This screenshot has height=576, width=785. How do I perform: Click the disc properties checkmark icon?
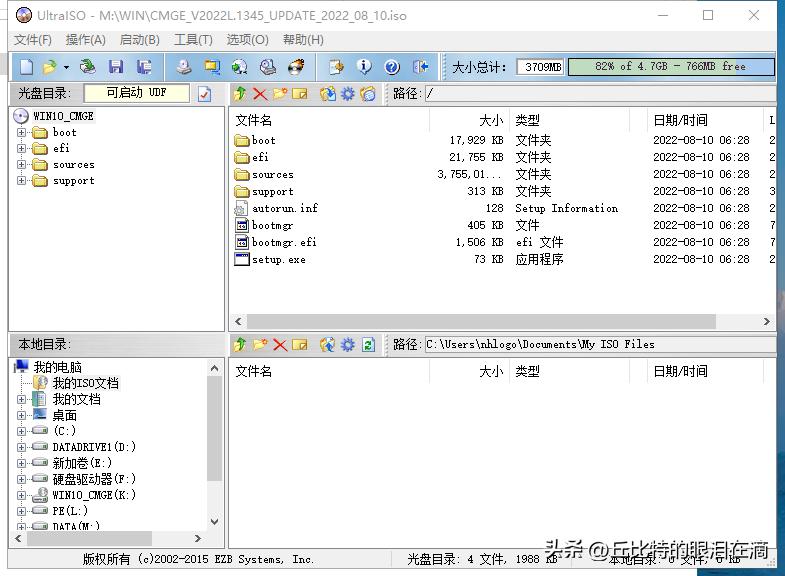pyautogui.click(x=204, y=94)
